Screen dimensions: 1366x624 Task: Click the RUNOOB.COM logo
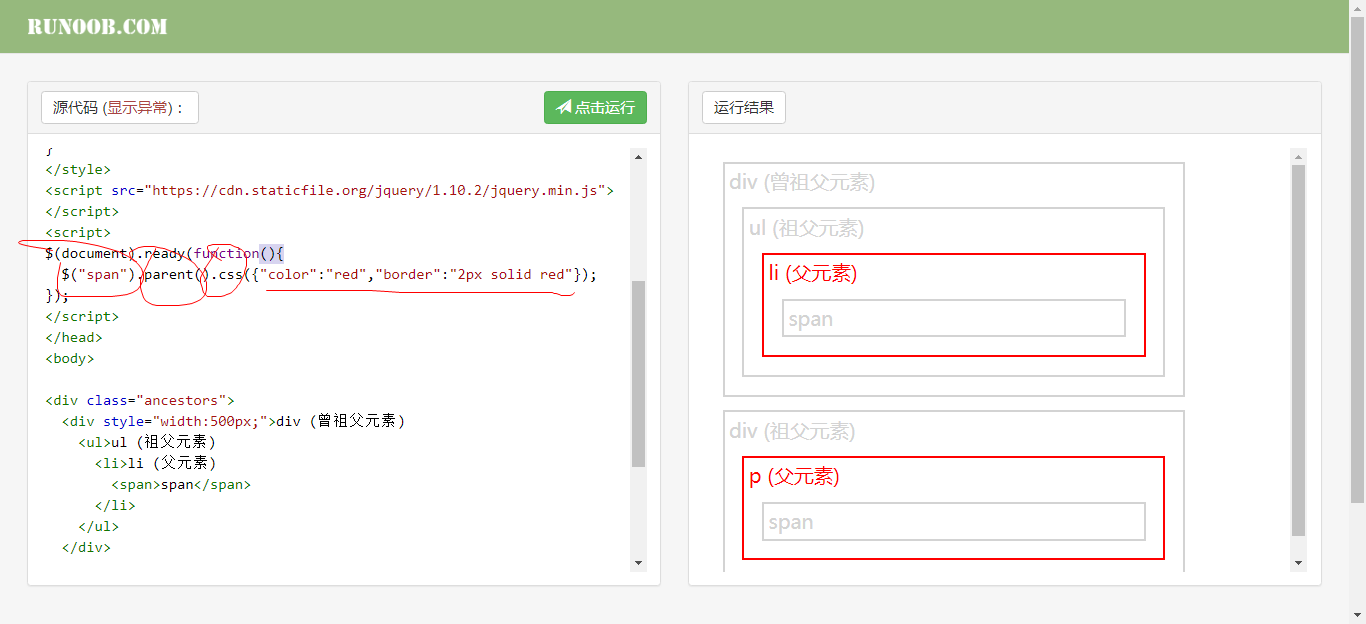(97, 26)
